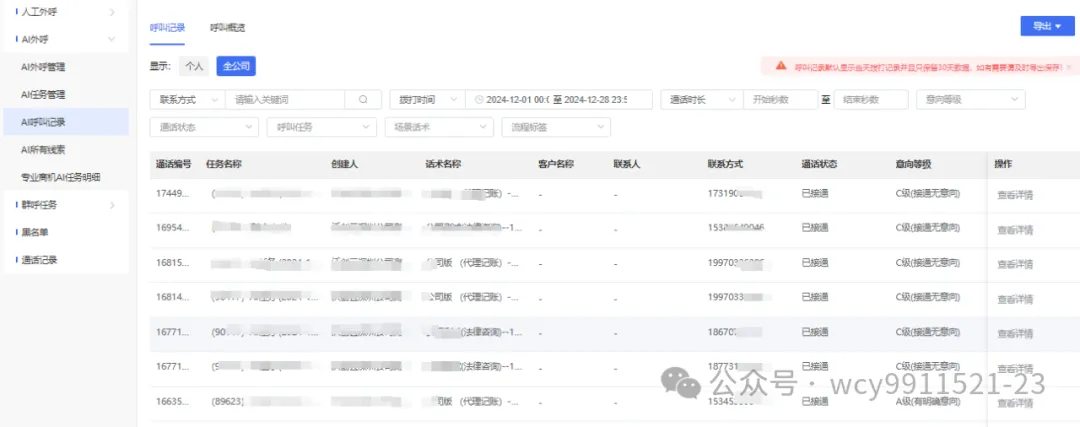Click the 意向等级 table column header
Viewport: 1080px width, 427px height.
point(913,165)
